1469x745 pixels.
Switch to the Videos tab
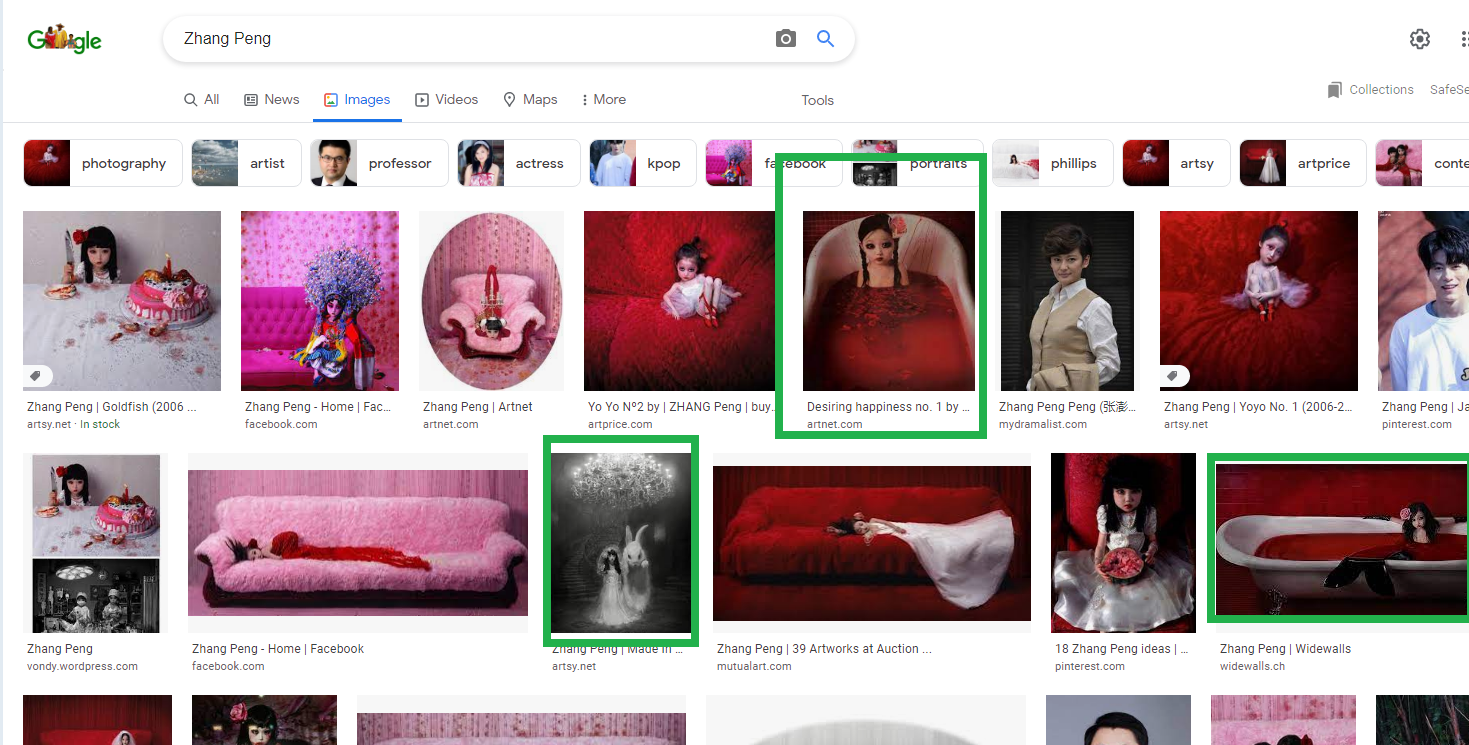pos(447,99)
